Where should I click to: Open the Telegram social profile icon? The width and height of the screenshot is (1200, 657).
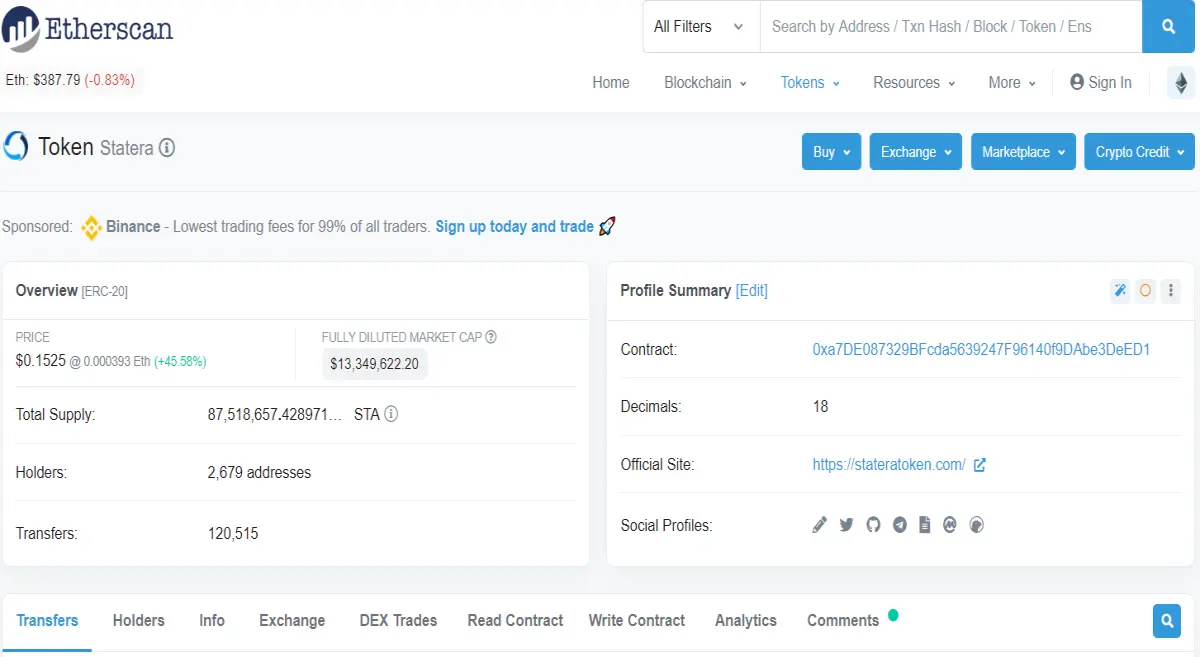pos(899,524)
